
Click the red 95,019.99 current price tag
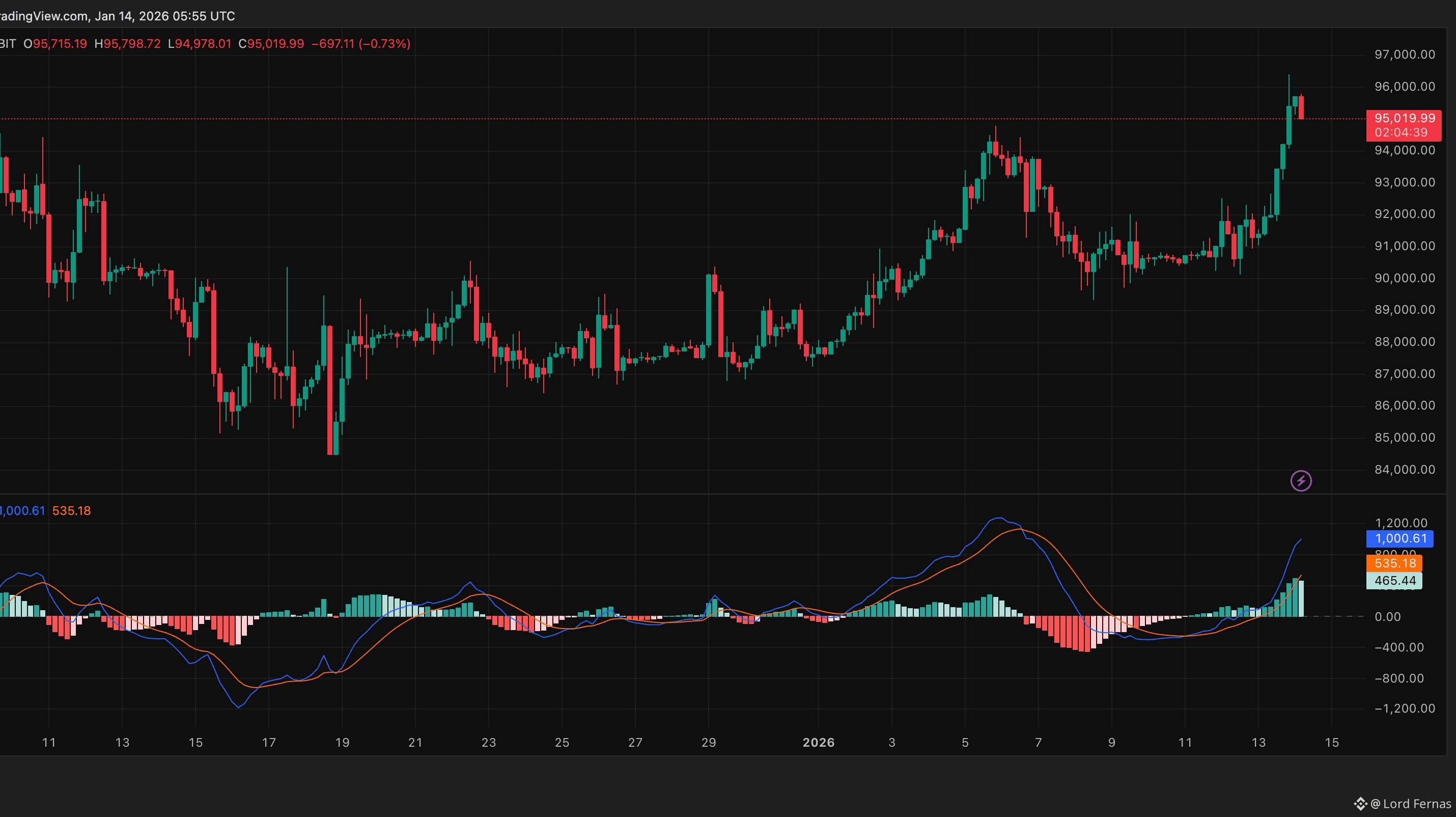1404,119
